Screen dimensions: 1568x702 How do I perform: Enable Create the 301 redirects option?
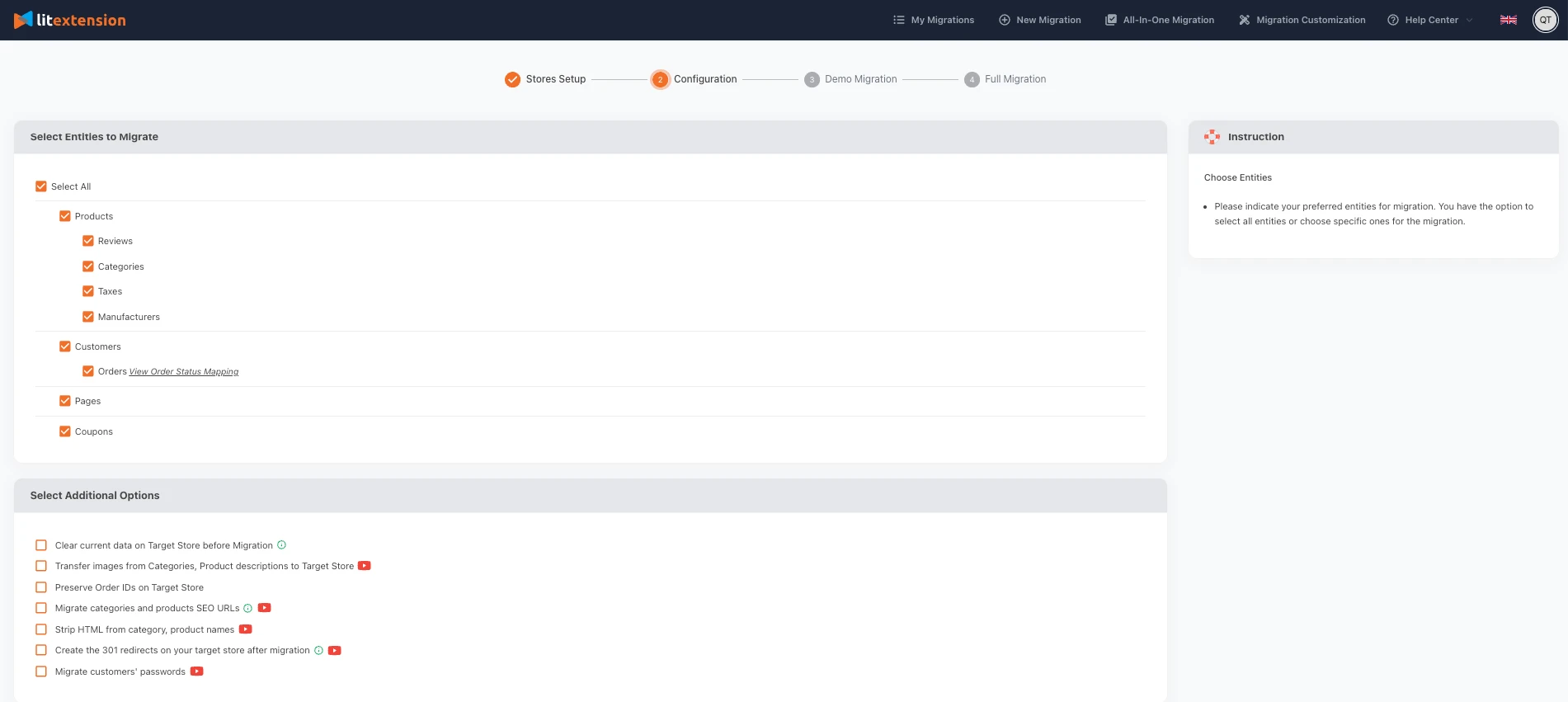point(41,650)
